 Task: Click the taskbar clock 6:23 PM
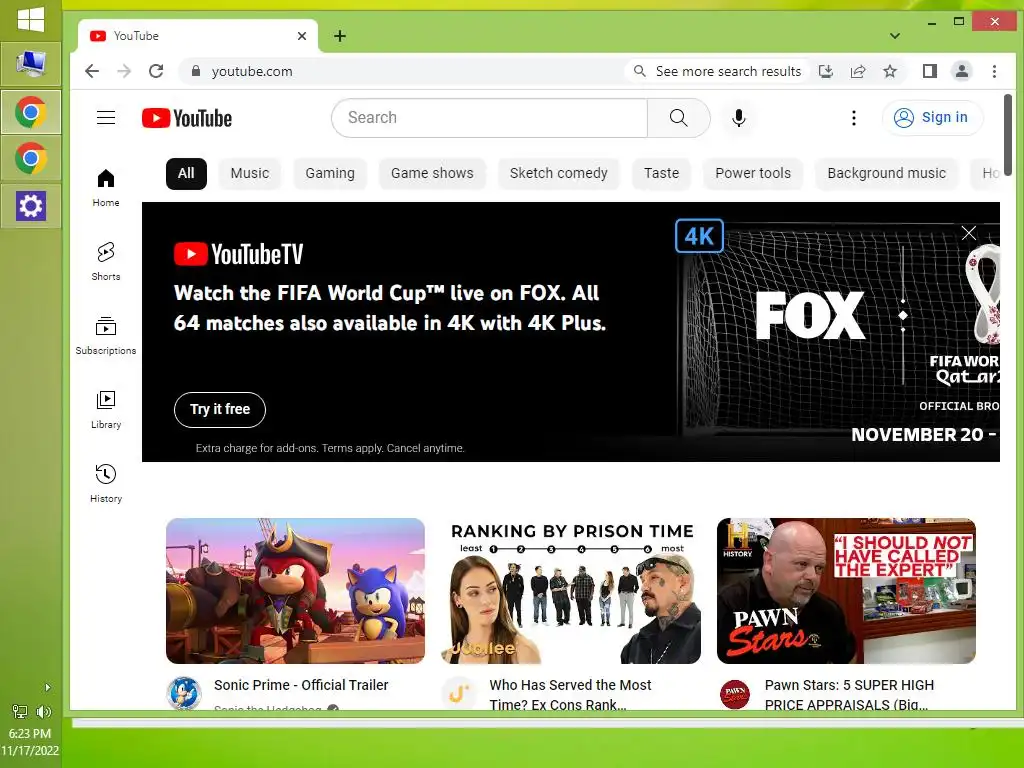point(30,733)
